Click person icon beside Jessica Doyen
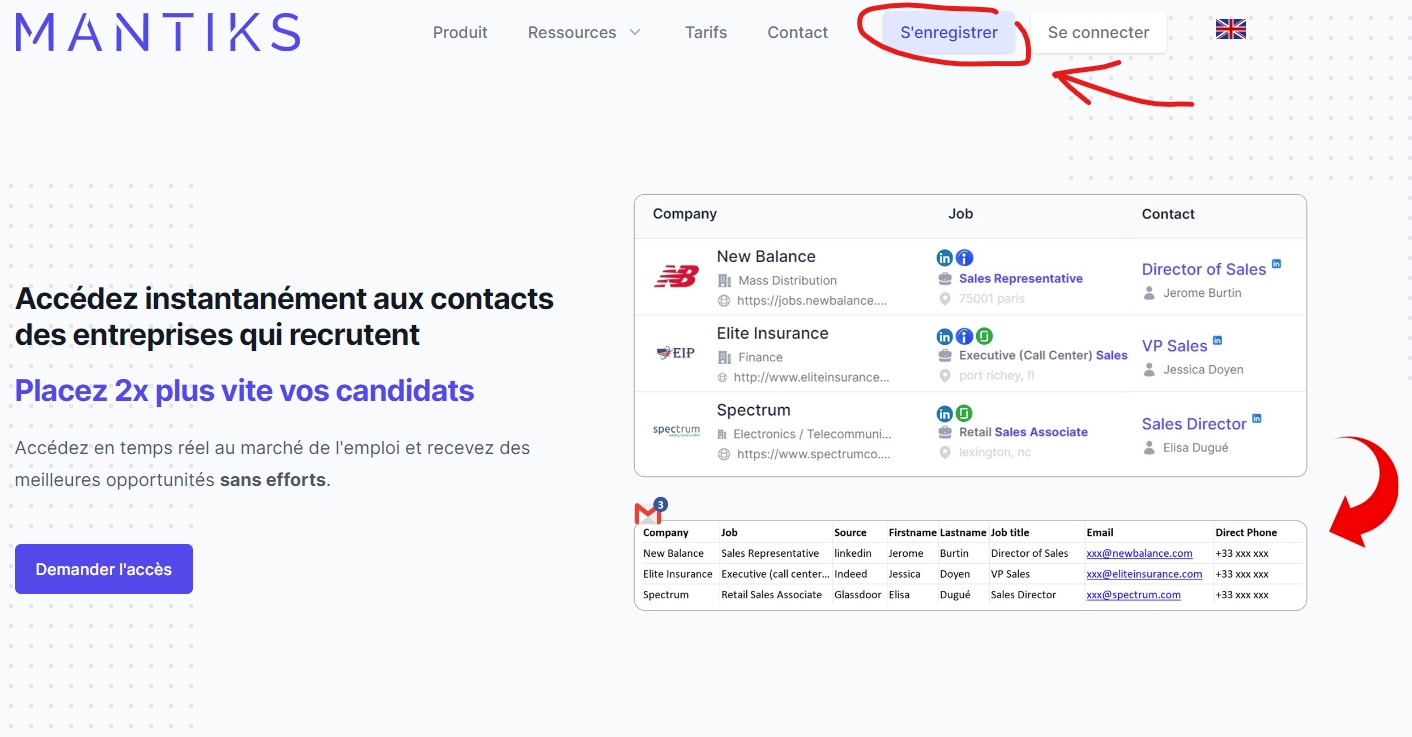The image size is (1412, 737). tap(1150, 370)
